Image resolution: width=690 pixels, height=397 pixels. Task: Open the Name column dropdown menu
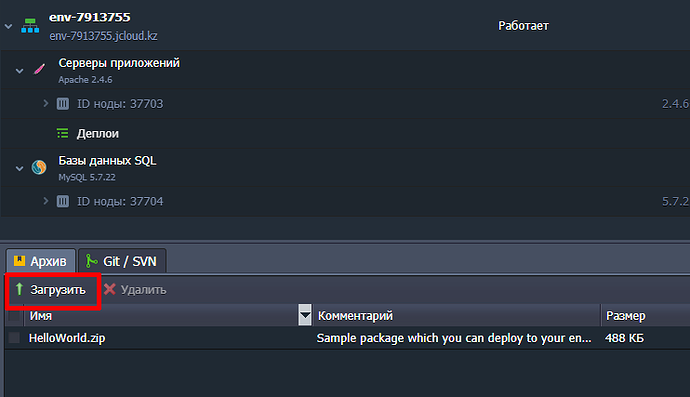[x=305, y=315]
